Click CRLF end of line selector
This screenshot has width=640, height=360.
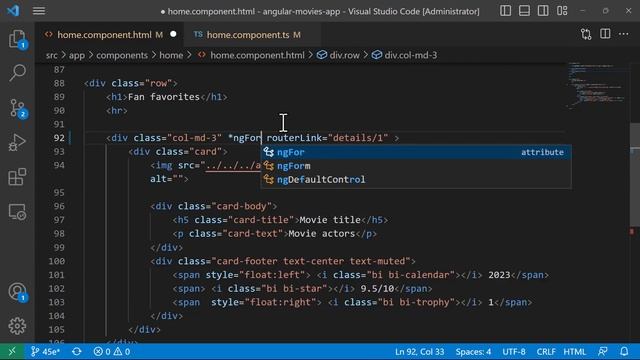(546, 351)
